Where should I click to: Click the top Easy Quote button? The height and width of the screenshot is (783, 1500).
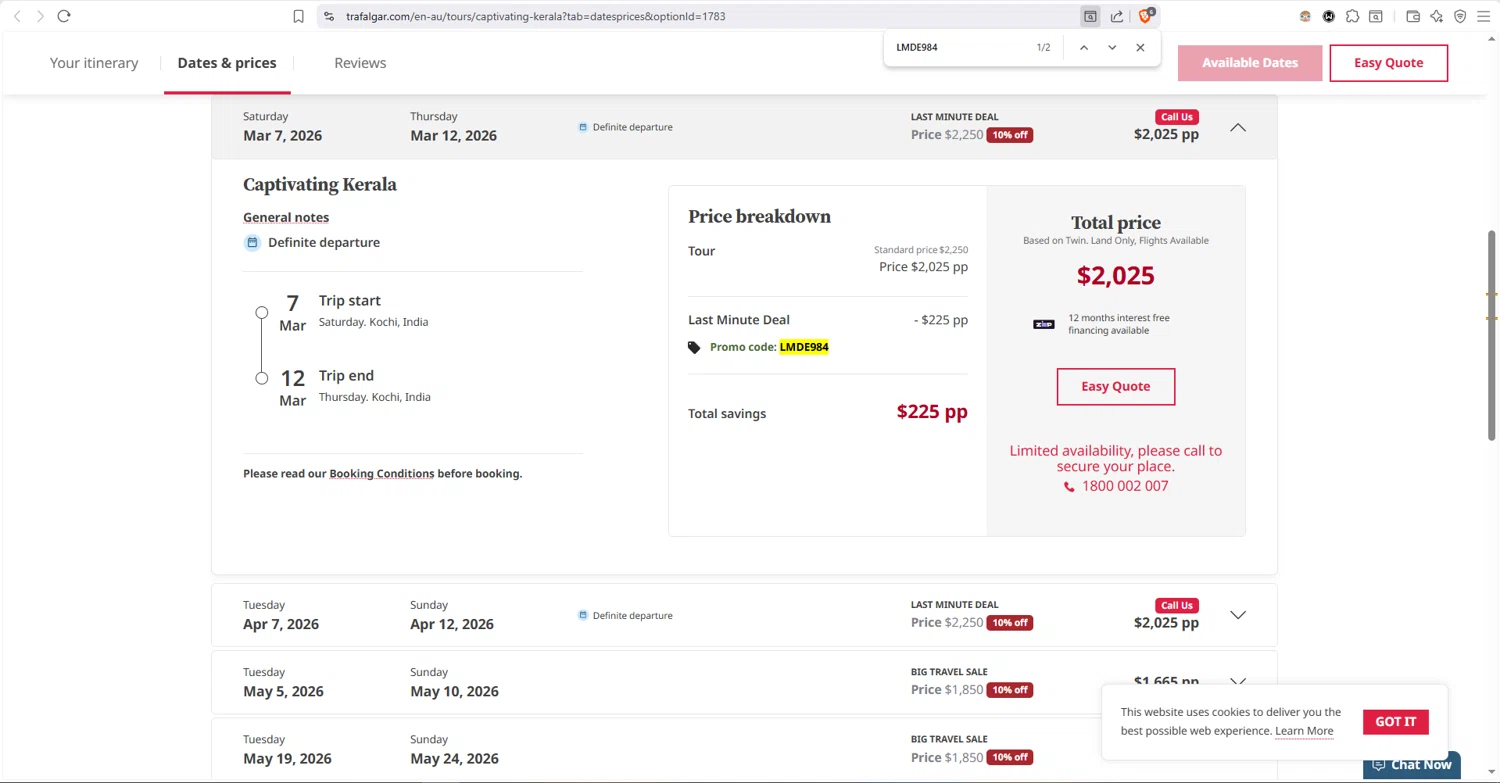click(x=1388, y=62)
